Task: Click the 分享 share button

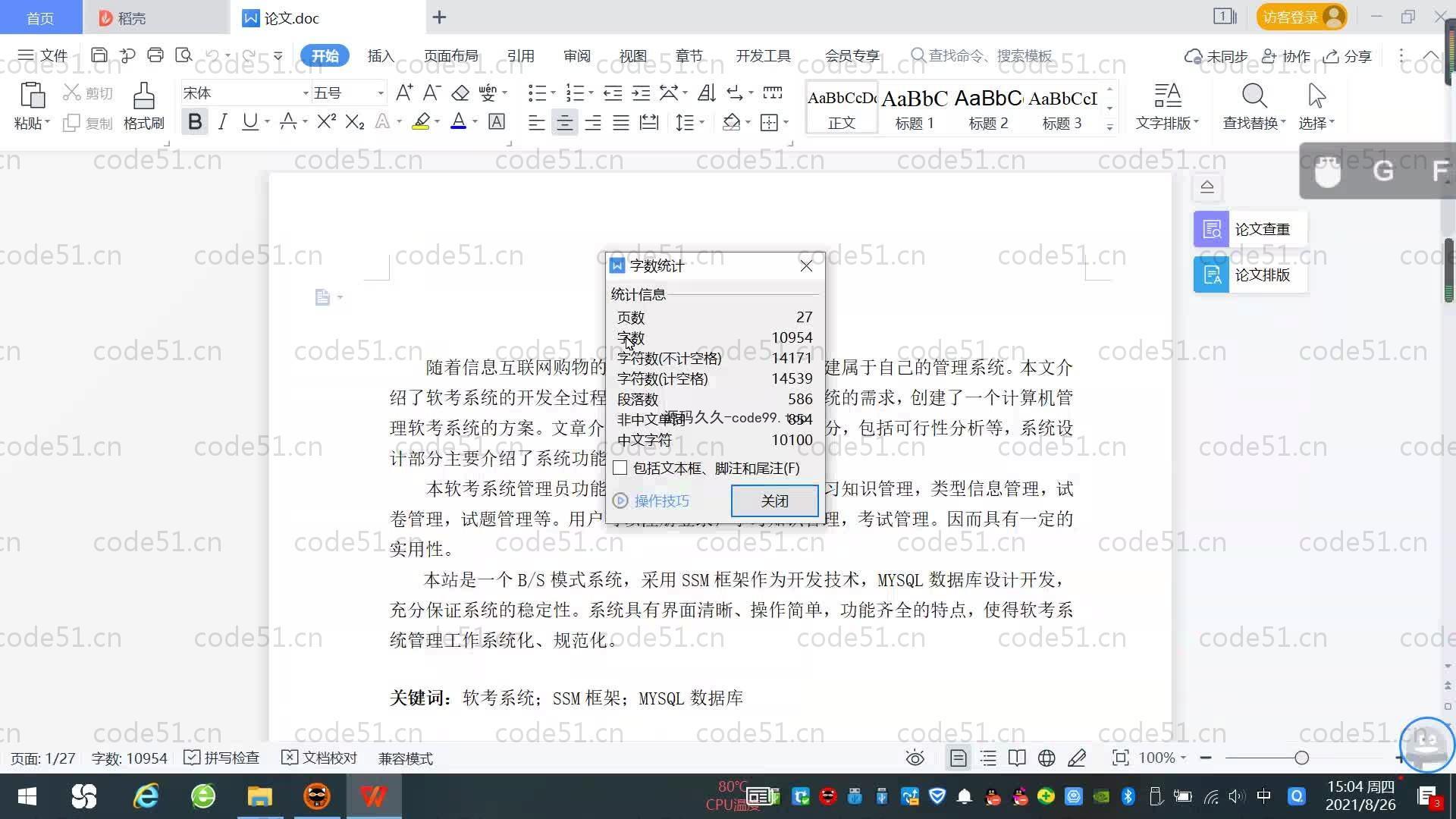Action: click(1348, 56)
